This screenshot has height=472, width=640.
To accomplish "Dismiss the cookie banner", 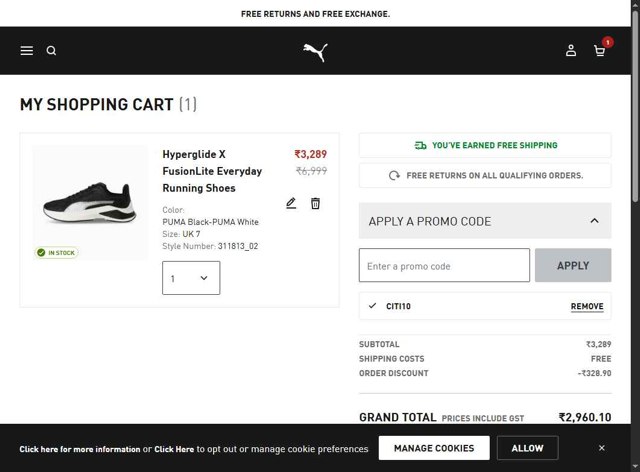I will click(602, 448).
